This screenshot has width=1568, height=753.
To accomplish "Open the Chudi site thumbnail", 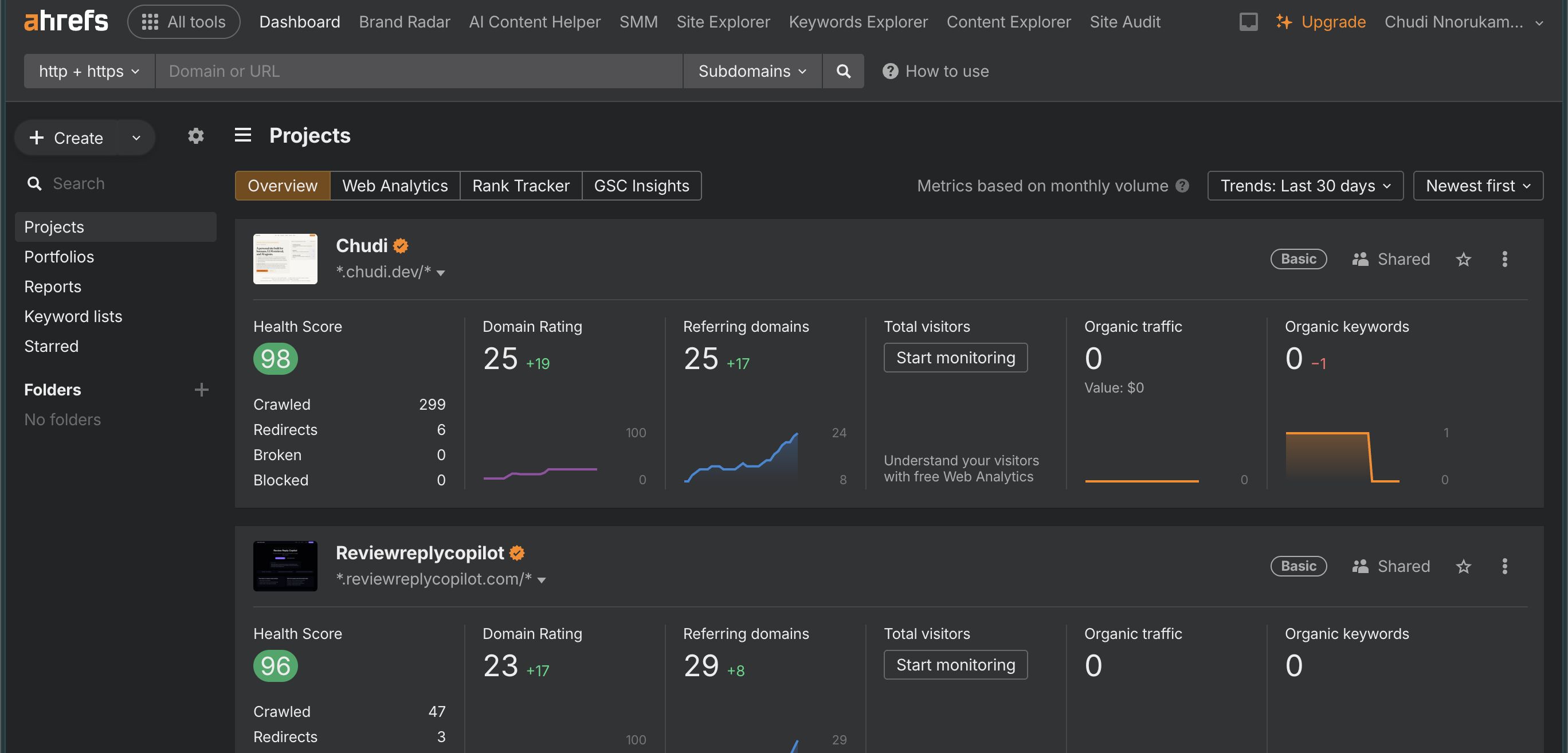I will [285, 258].
